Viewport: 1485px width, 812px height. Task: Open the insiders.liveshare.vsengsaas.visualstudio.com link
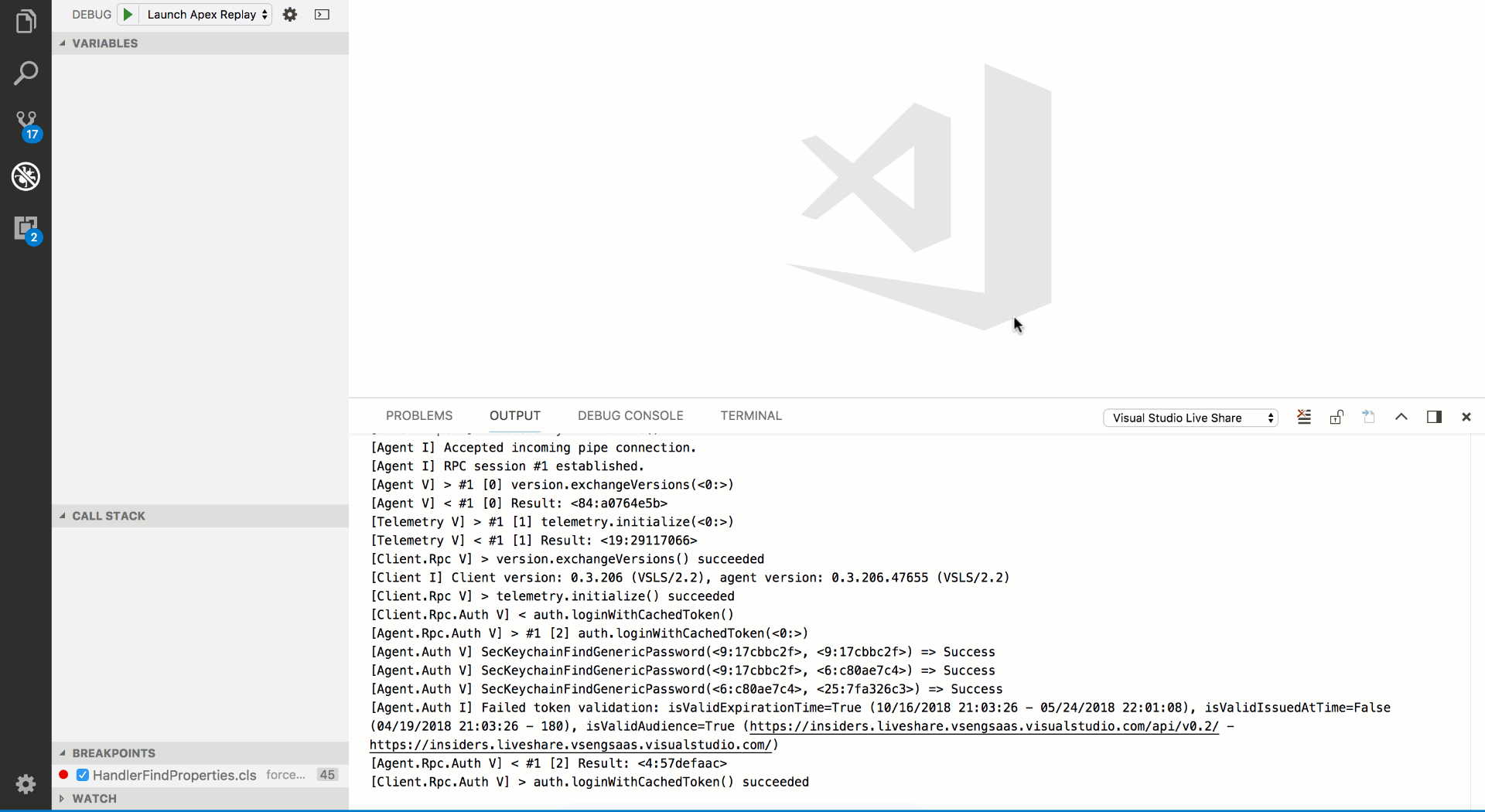pos(571,745)
